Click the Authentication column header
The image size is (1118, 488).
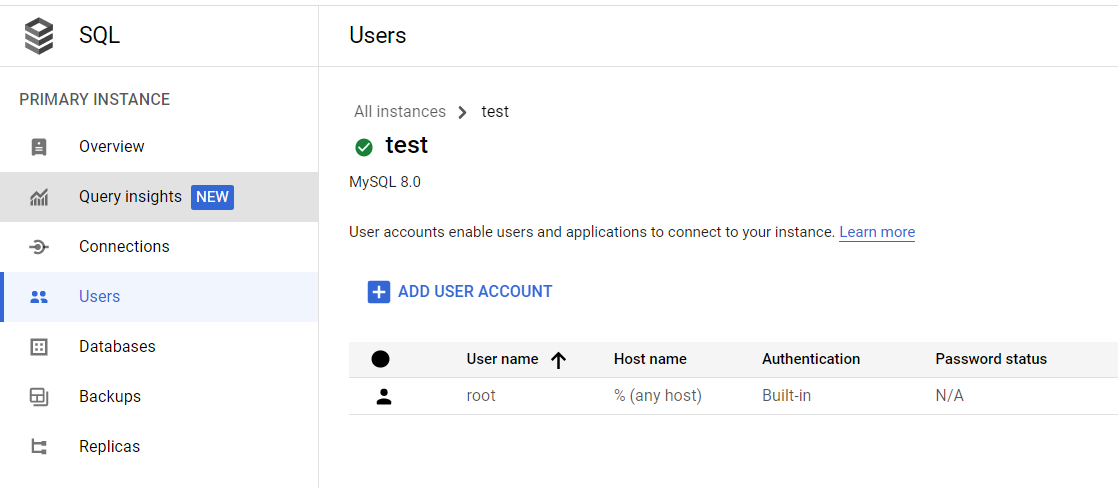811,360
